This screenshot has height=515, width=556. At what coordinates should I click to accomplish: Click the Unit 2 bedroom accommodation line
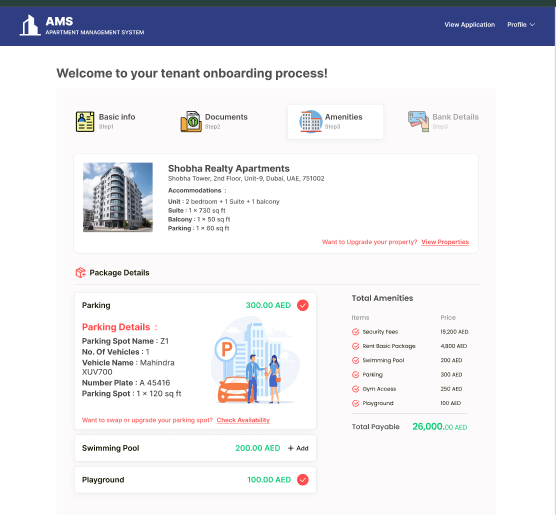click(224, 201)
